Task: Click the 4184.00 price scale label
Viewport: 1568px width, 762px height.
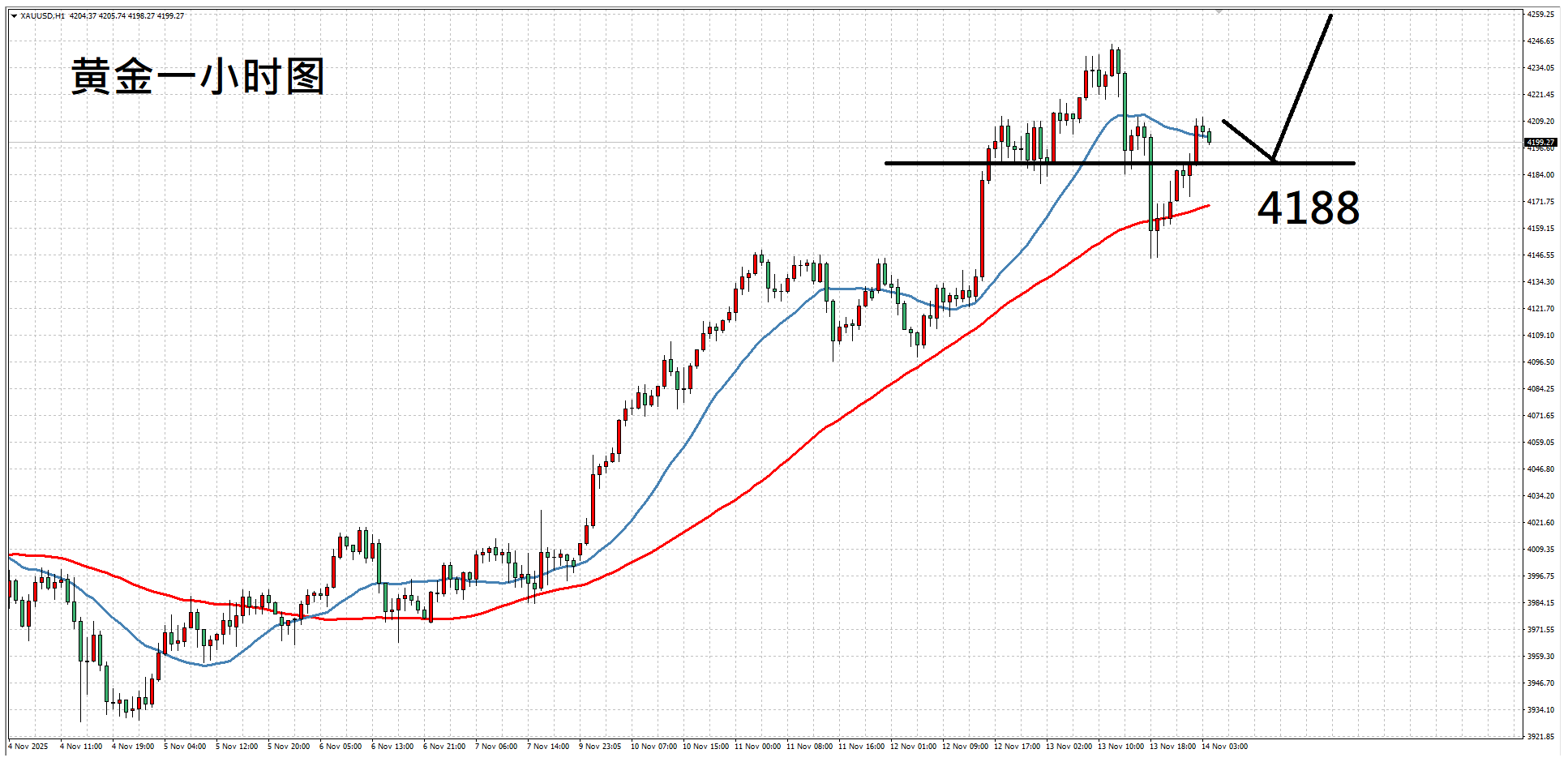Action: (x=1540, y=175)
